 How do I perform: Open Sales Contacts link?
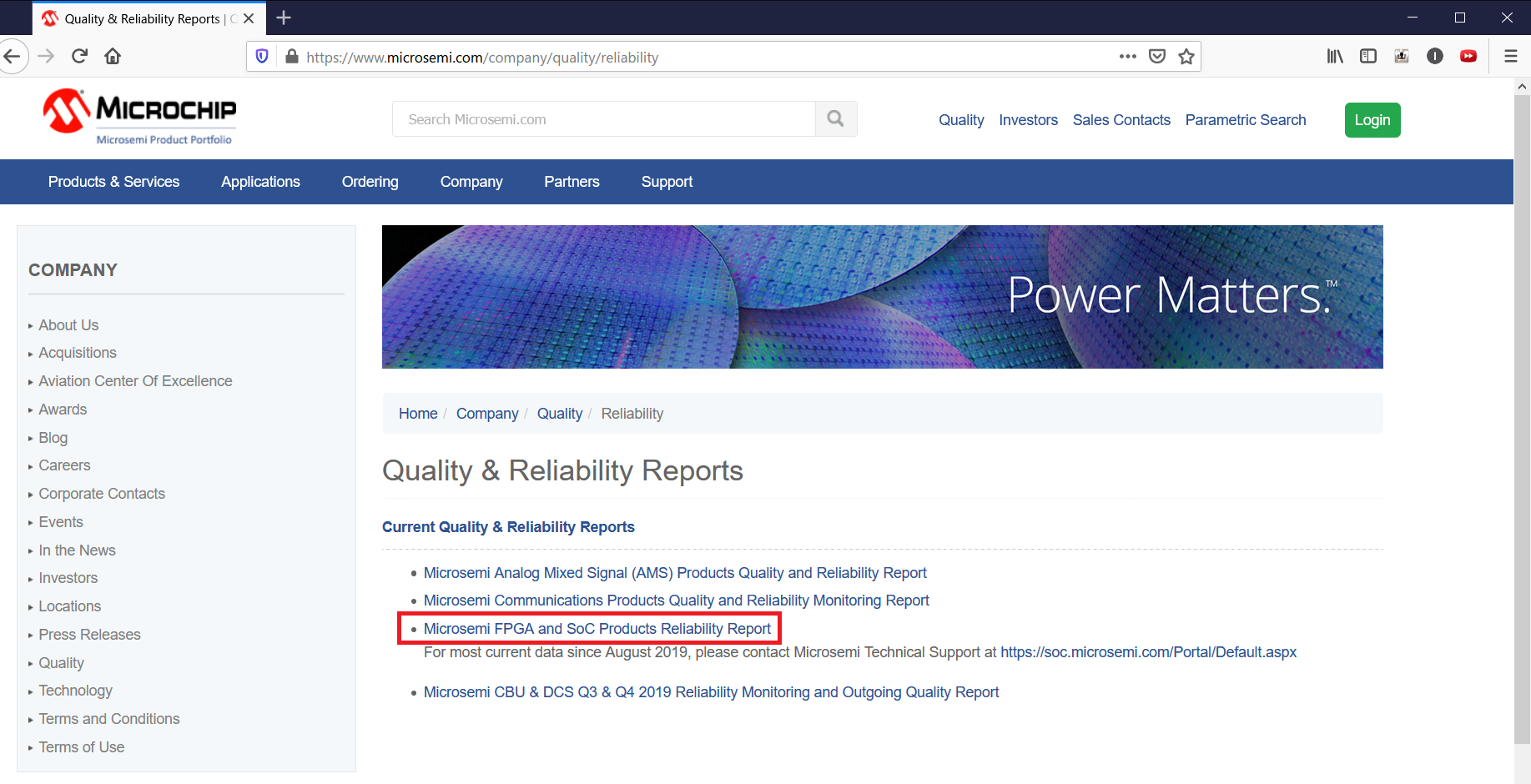[x=1121, y=120]
